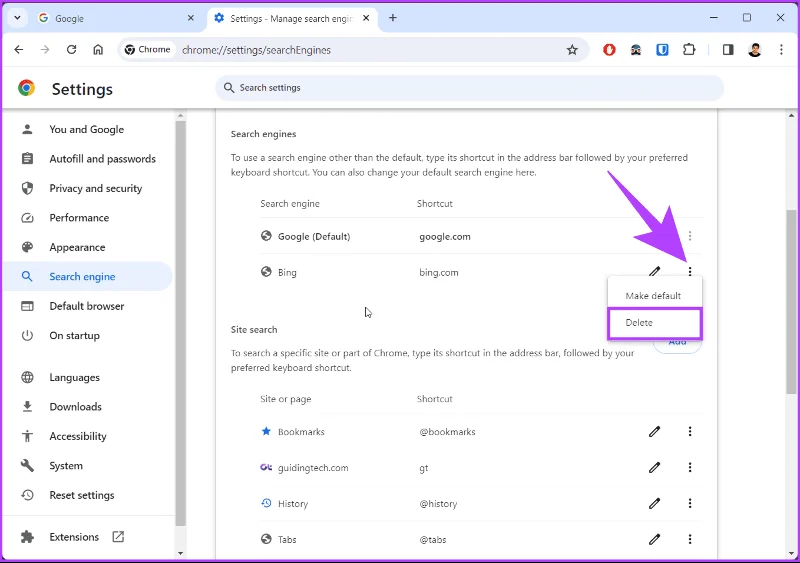Open more actions for History
800x563 pixels.
pyautogui.click(x=690, y=504)
